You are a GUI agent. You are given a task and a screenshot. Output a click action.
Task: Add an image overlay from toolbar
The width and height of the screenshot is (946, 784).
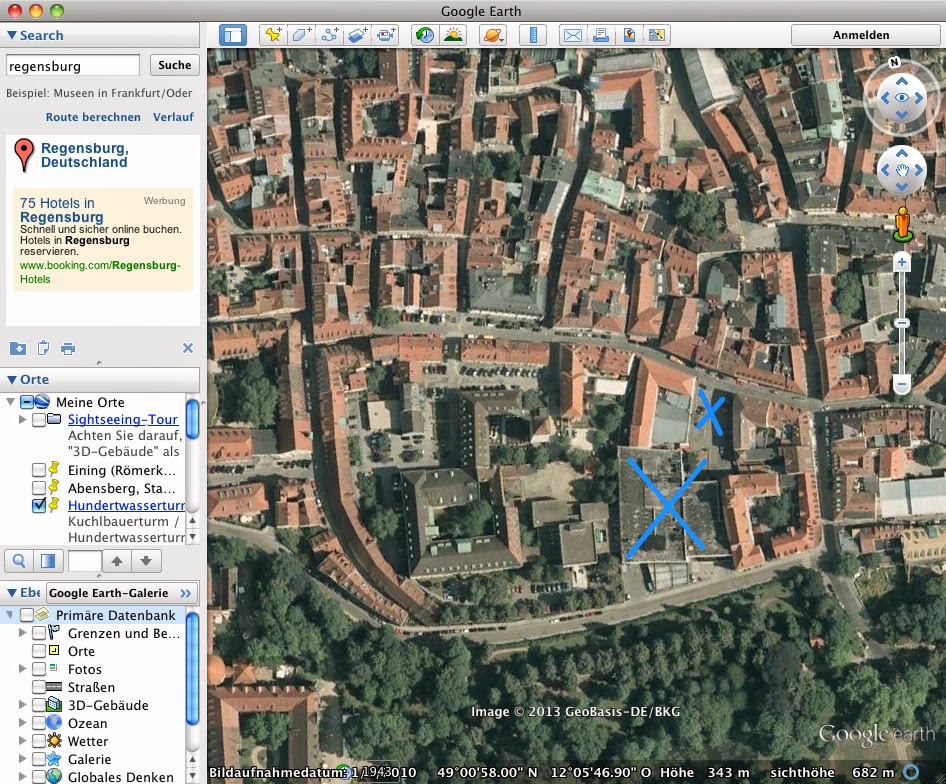click(x=358, y=35)
